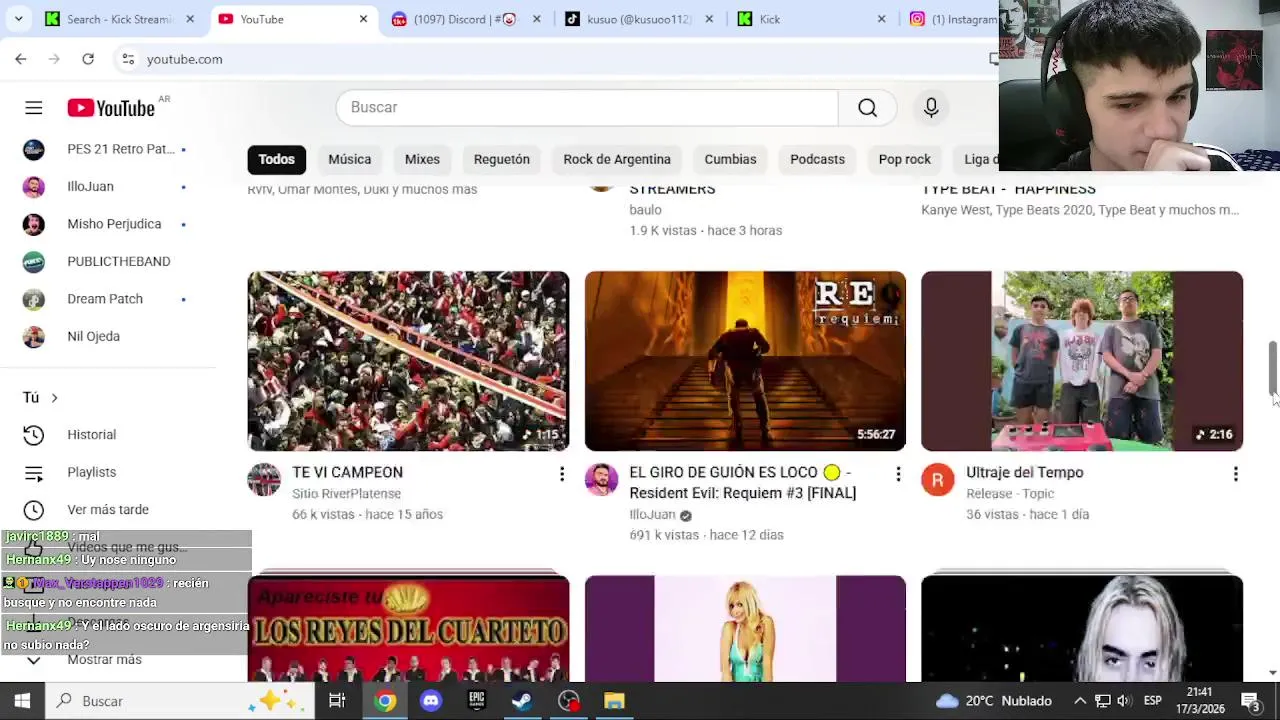Click the page vertical scrollbar thumb
Screen dimensions: 1280x720
click(1273, 368)
